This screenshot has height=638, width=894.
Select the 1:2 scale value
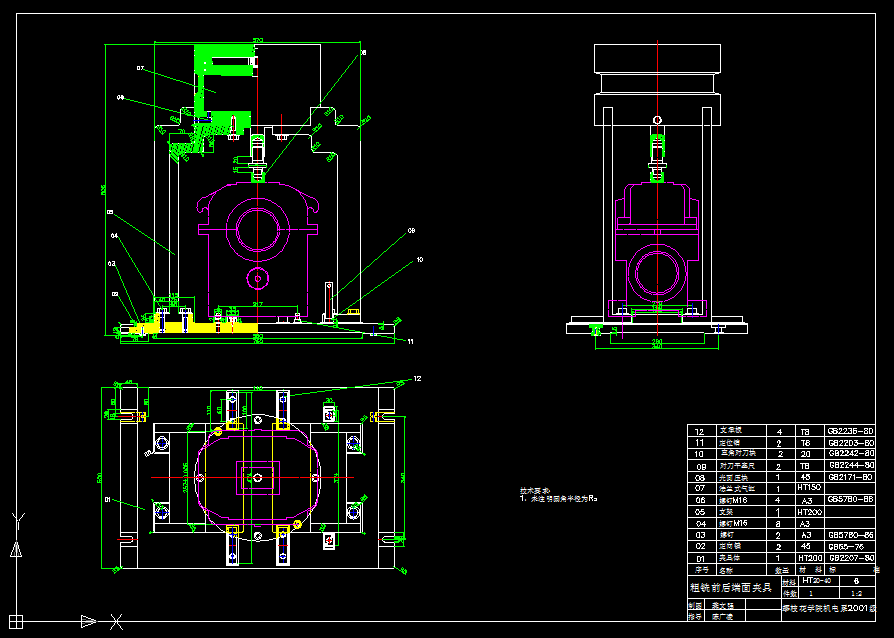(x=856, y=594)
